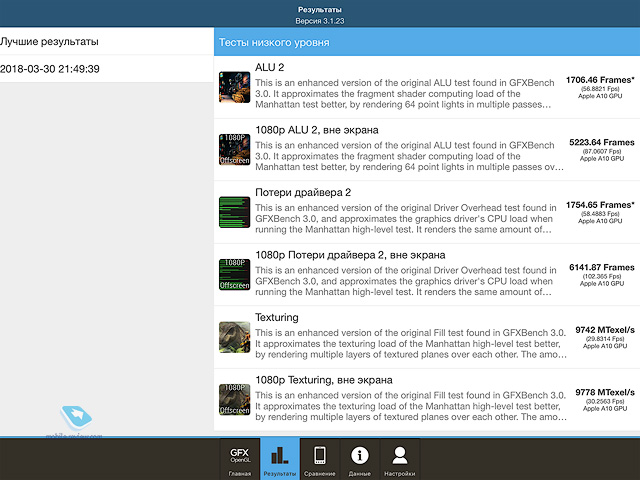Image resolution: width=640 pixels, height=480 pixels.
Task: Open the GFX OpenGL Главная tab
Action: tap(240, 459)
